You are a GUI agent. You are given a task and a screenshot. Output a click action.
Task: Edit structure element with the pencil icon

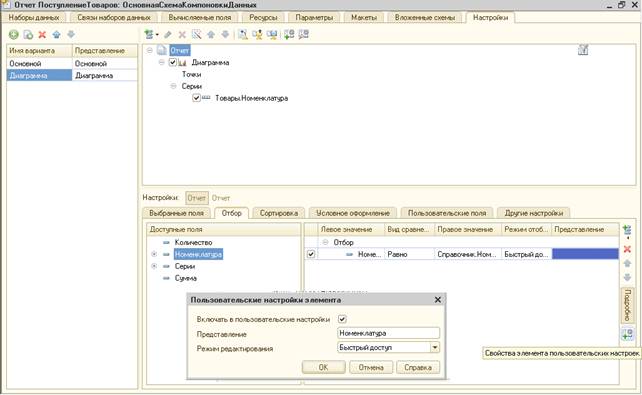[x=168, y=35]
